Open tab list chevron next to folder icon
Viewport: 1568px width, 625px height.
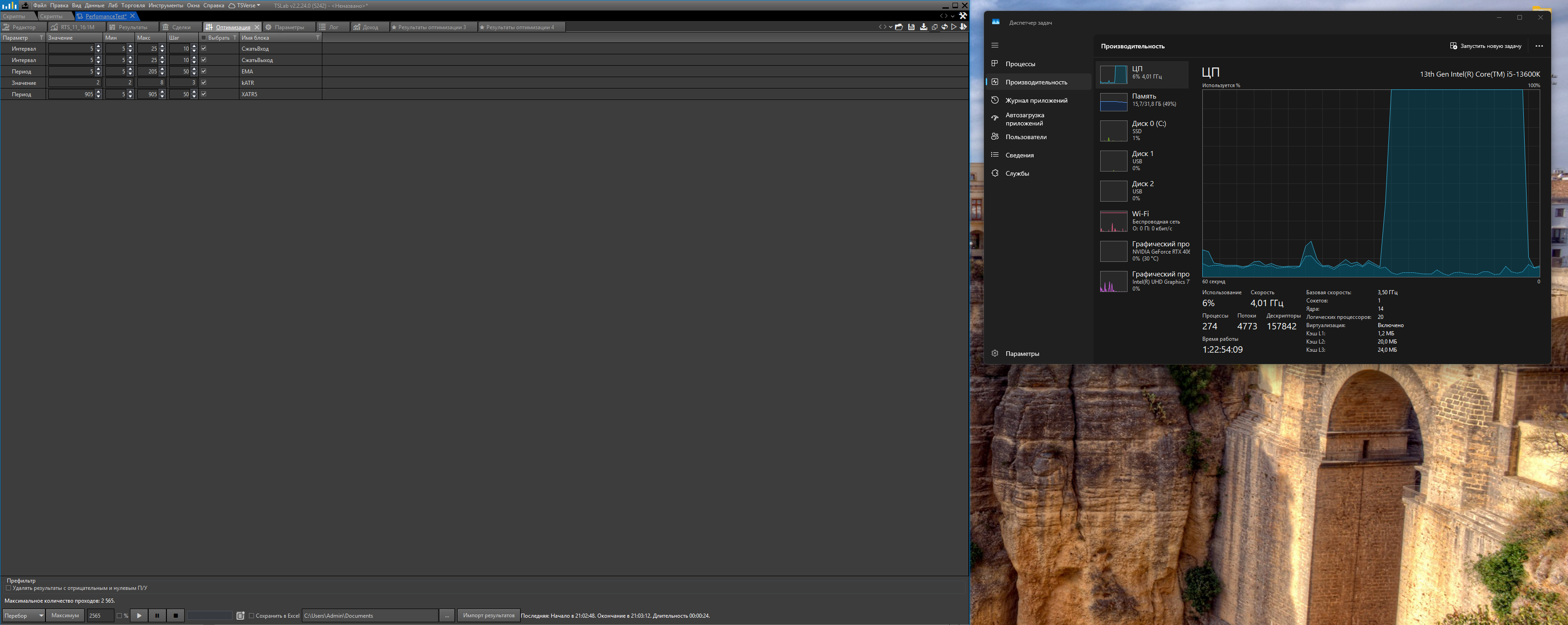coord(890,27)
